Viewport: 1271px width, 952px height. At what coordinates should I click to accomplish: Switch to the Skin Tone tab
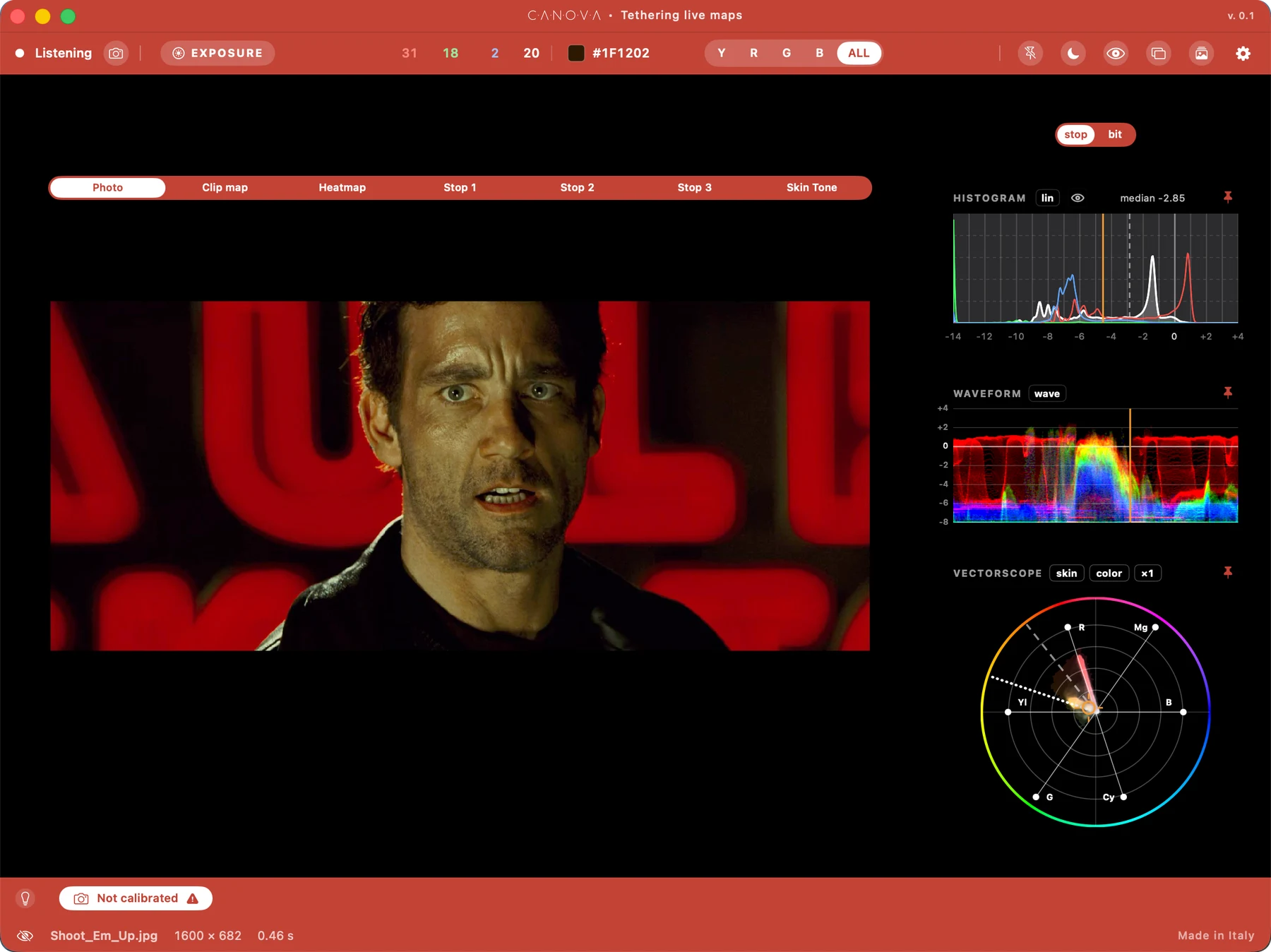coord(811,187)
